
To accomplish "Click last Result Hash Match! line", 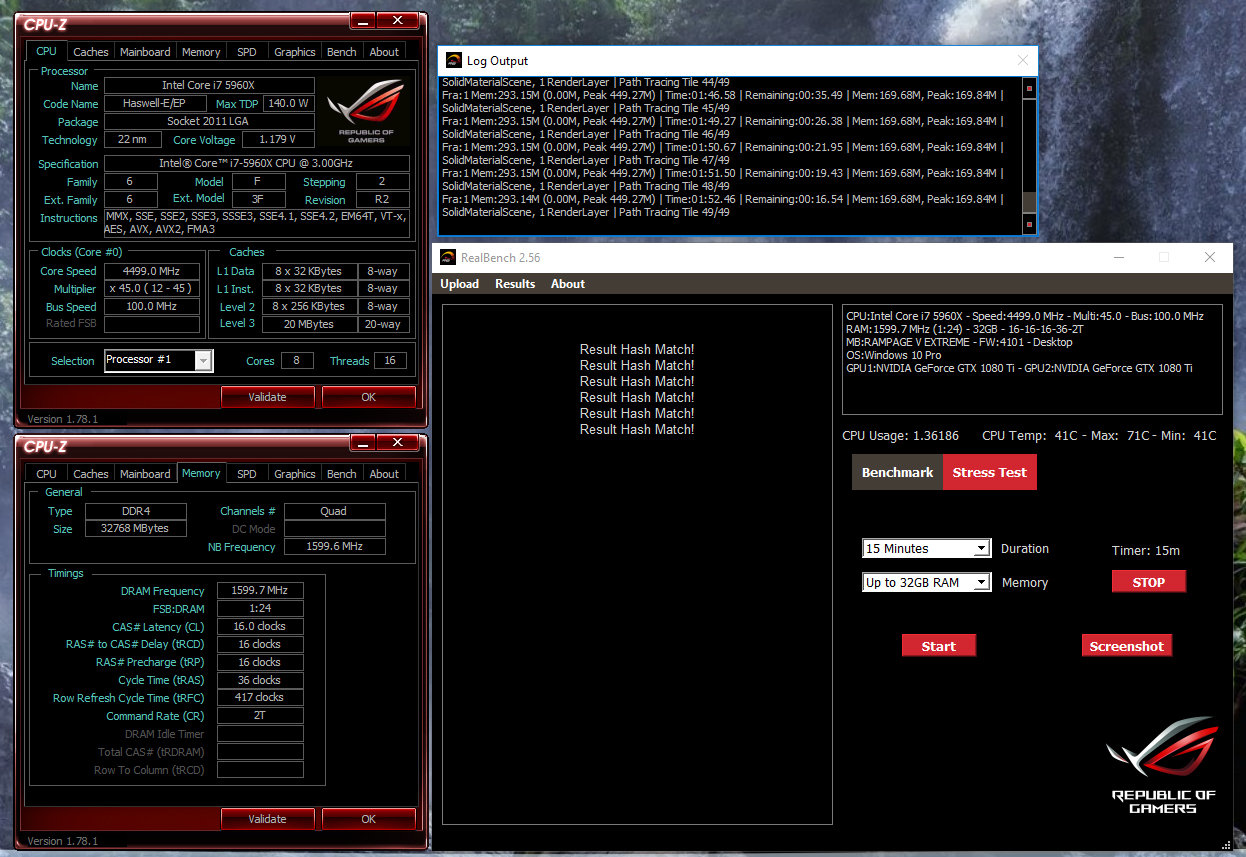I will (637, 429).
